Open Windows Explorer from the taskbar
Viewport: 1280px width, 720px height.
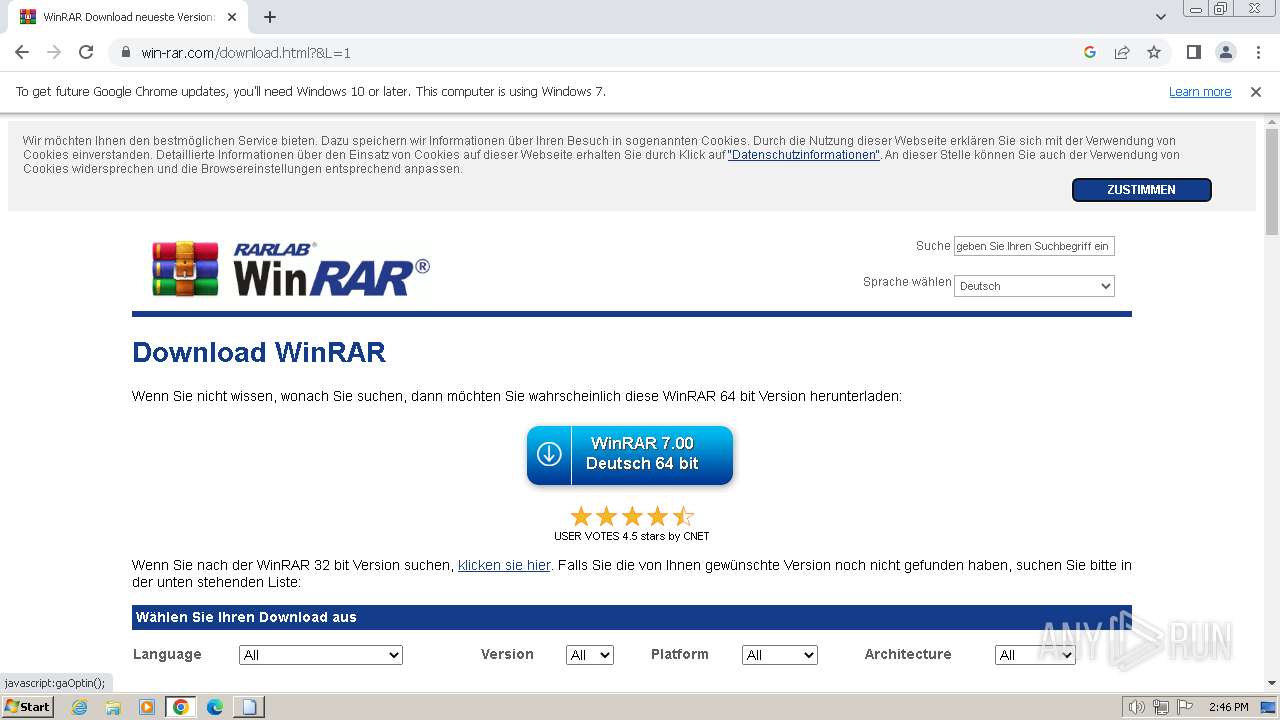[113, 707]
